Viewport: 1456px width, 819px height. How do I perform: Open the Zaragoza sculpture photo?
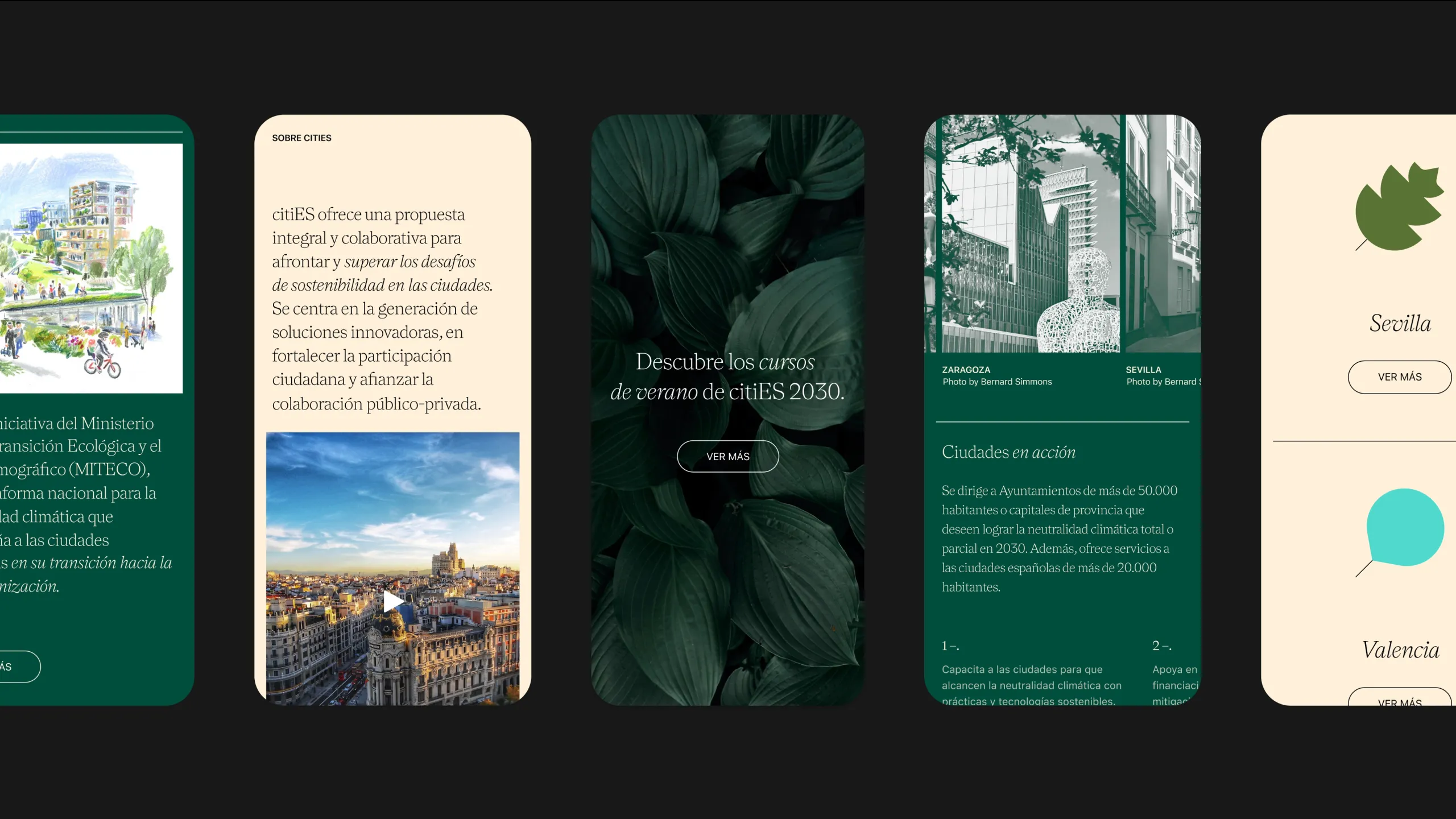tap(1031, 233)
